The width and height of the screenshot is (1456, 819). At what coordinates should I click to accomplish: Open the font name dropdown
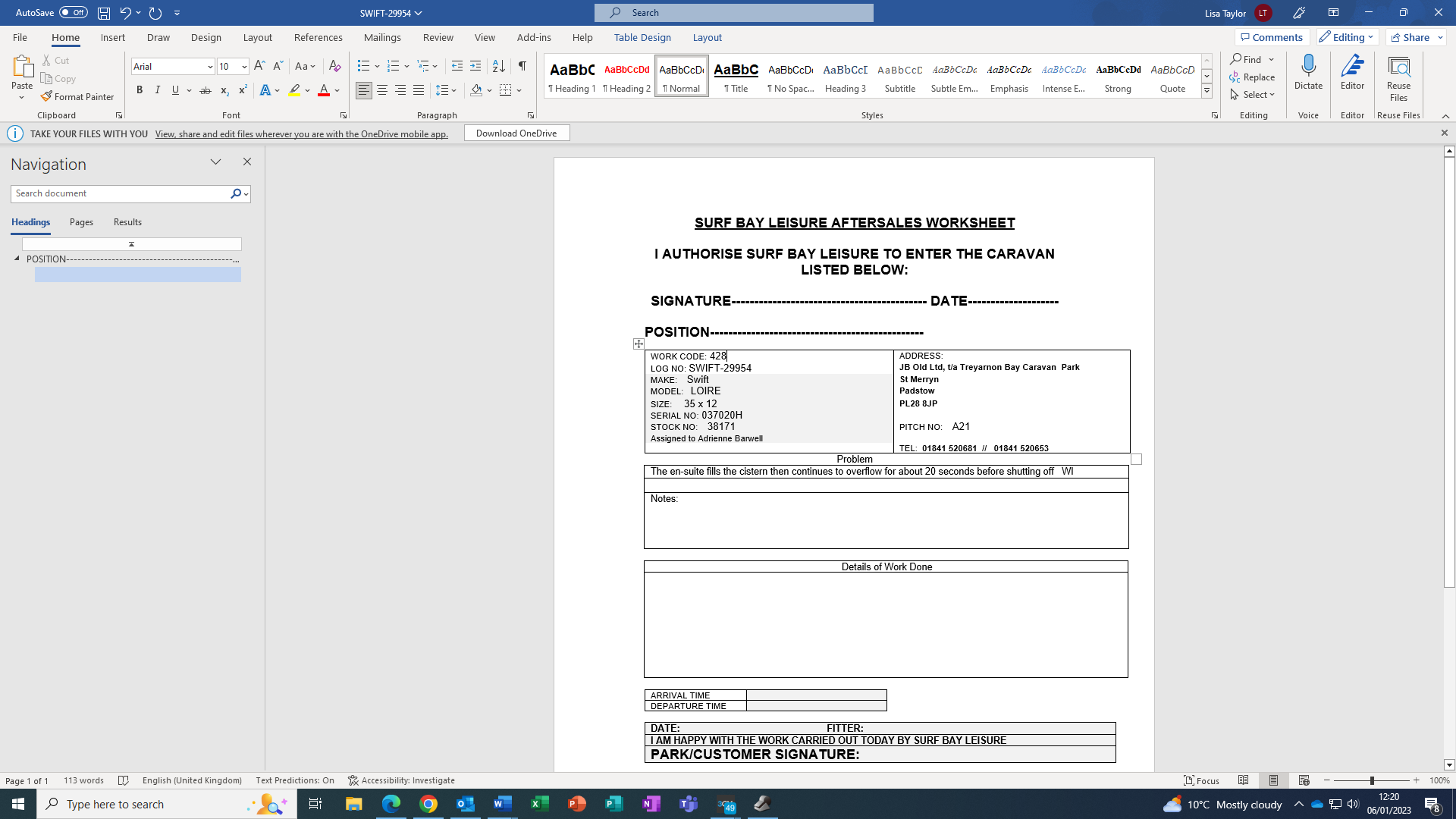(x=210, y=67)
